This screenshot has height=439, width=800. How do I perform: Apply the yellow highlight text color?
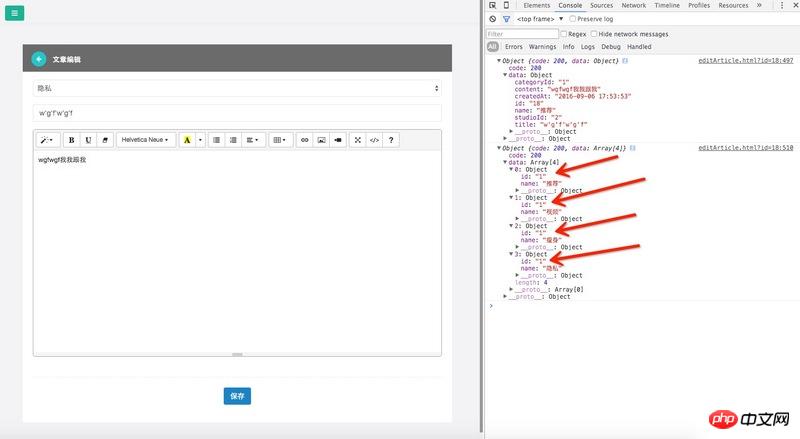(x=187, y=140)
